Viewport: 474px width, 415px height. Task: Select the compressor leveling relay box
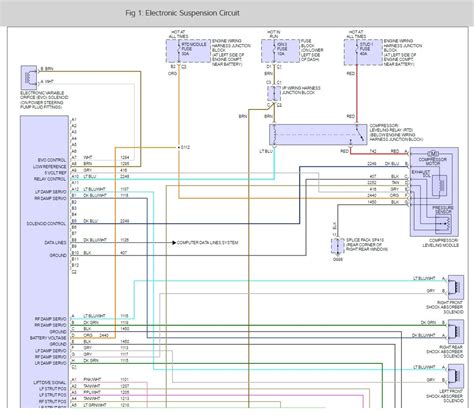(x=318, y=135)
